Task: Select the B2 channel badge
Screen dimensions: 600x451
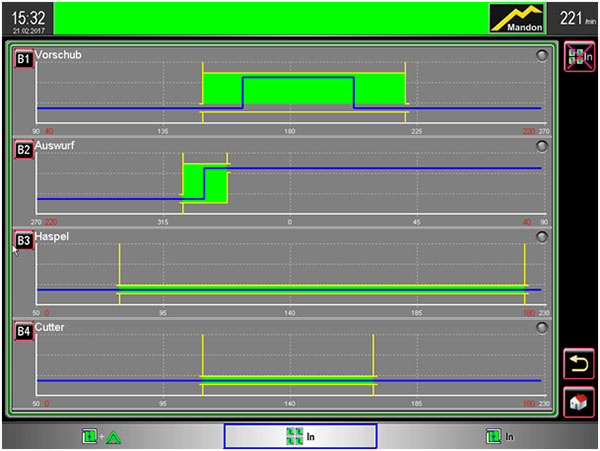Action: pyautogui.click(x=23, y=150)
